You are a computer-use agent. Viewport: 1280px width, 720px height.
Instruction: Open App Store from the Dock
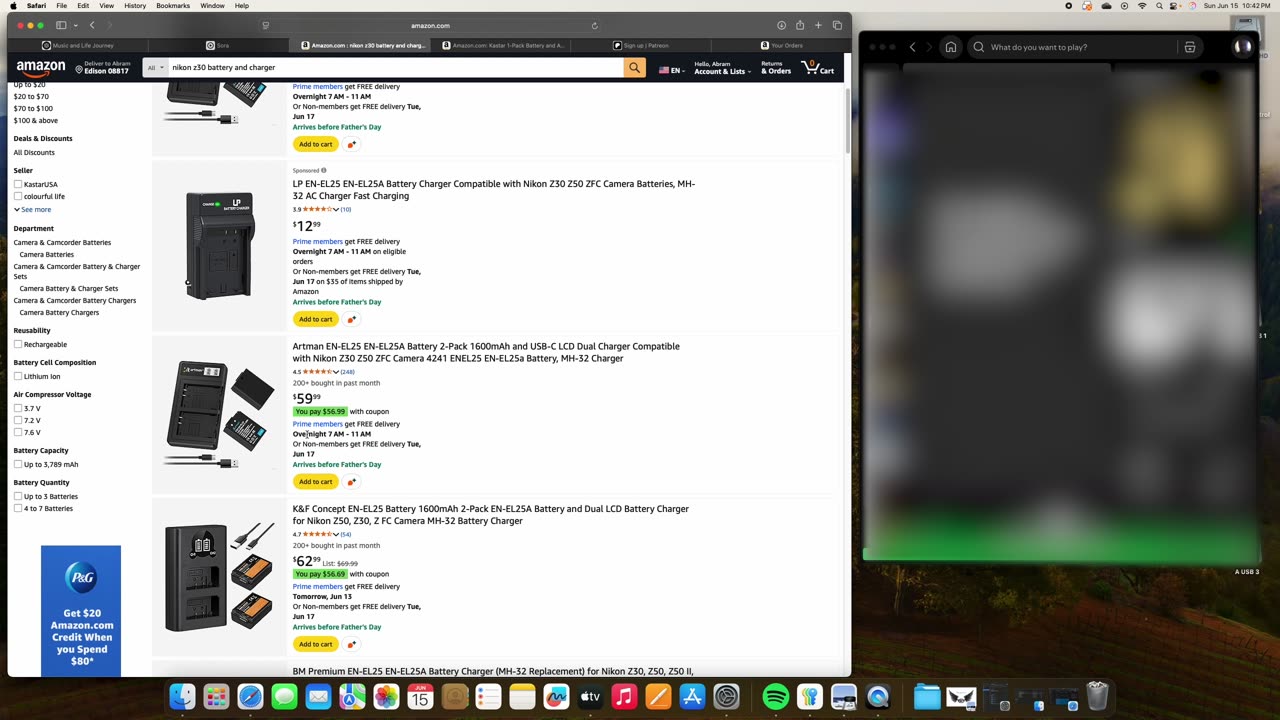[x=692, y=696]
